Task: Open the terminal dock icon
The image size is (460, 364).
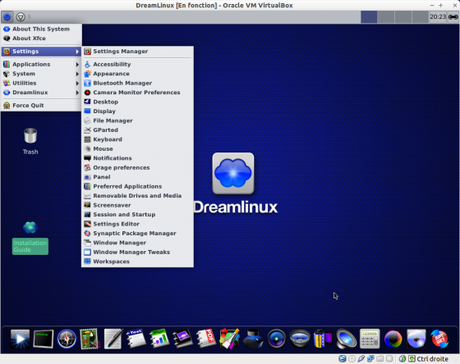Action: click(x=43, y=339)
